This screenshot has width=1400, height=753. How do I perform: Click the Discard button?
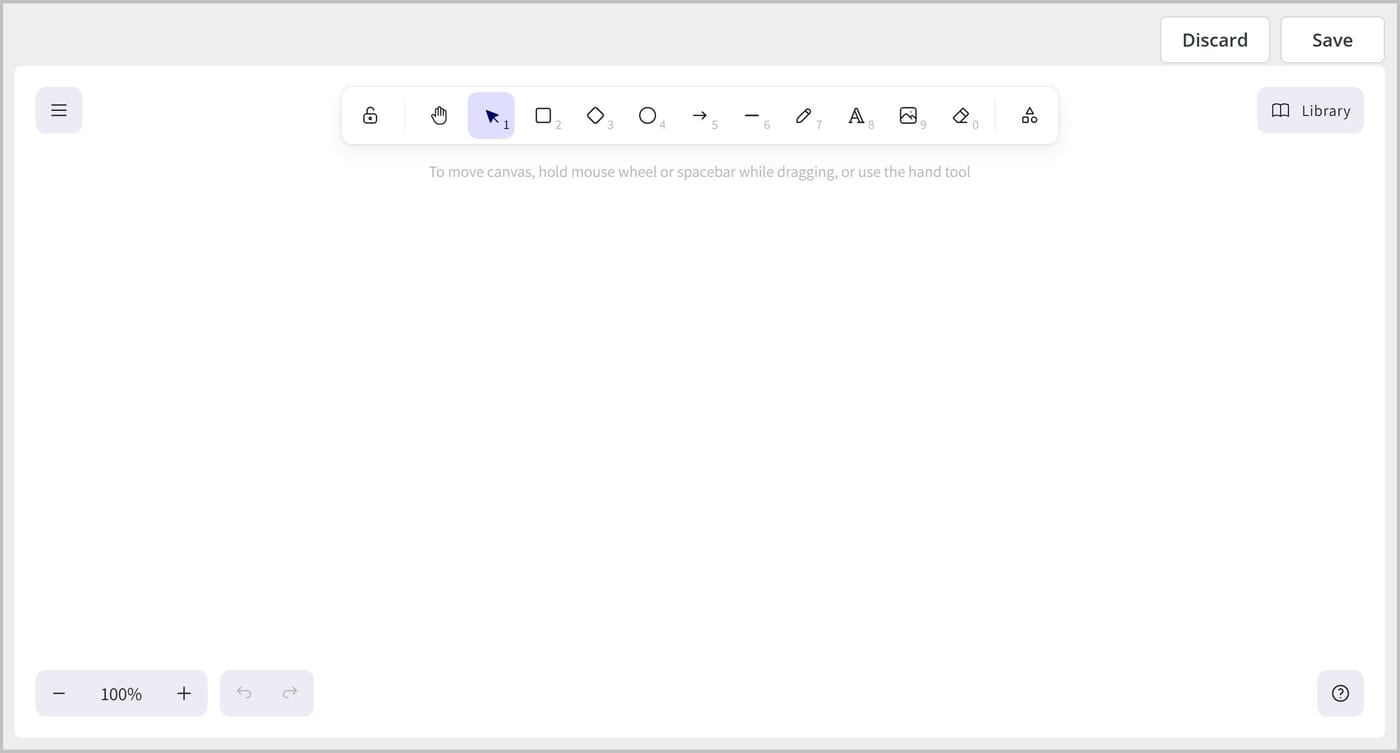(1215, 40)
